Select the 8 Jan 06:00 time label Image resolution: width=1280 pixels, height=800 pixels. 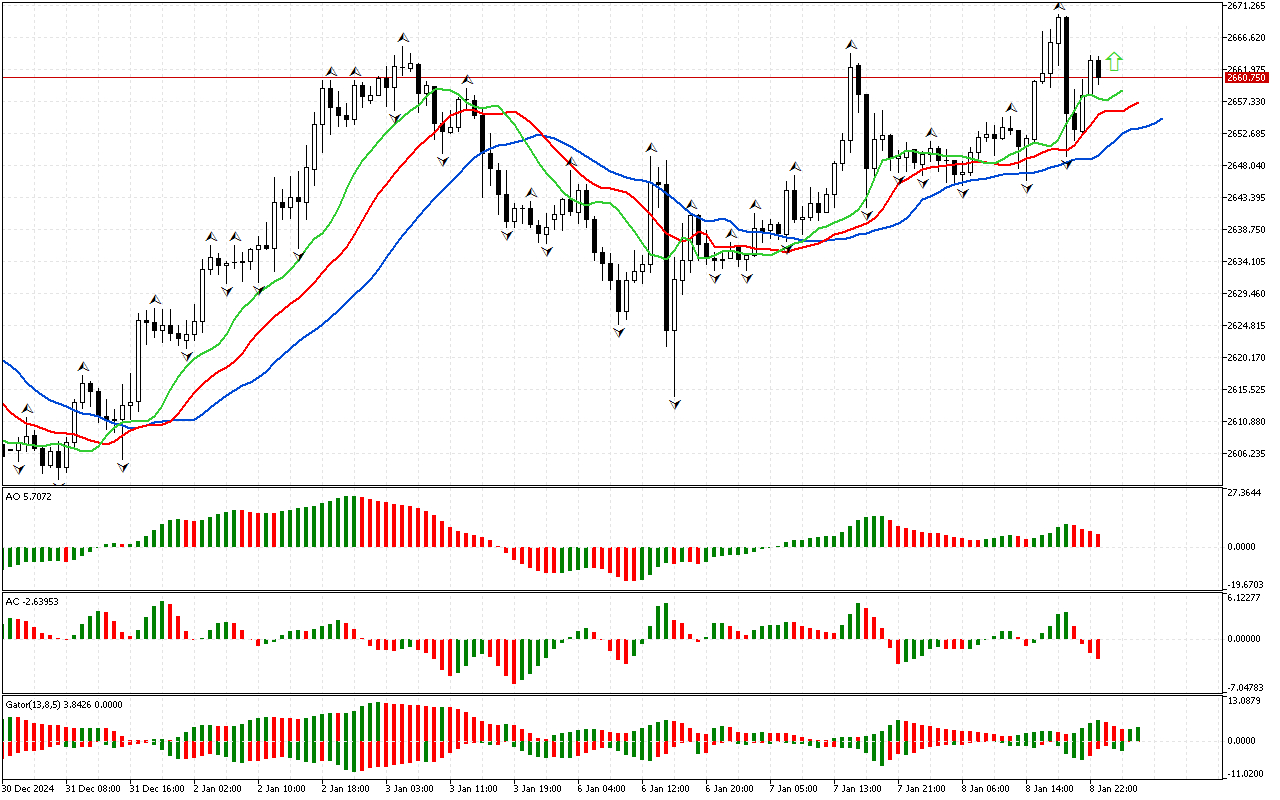point(987,789)
